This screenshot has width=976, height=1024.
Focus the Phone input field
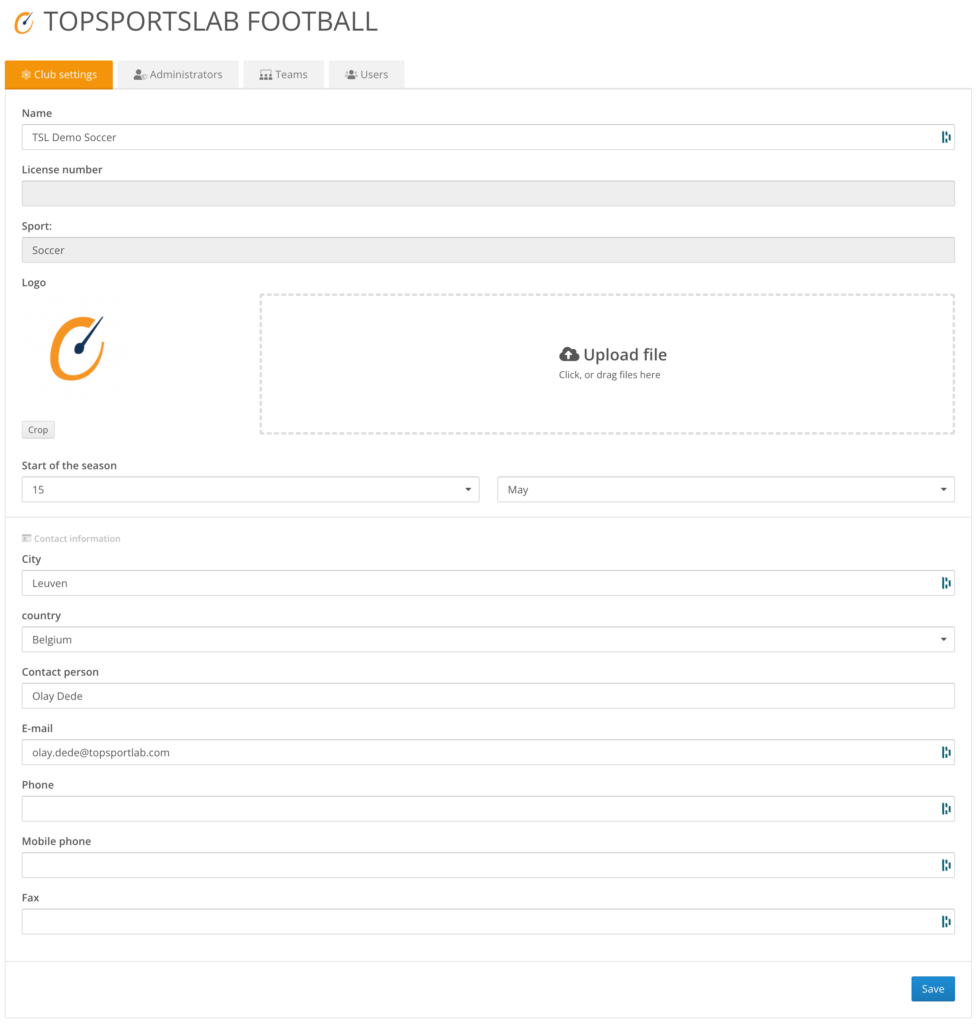[x=488, y=808]
